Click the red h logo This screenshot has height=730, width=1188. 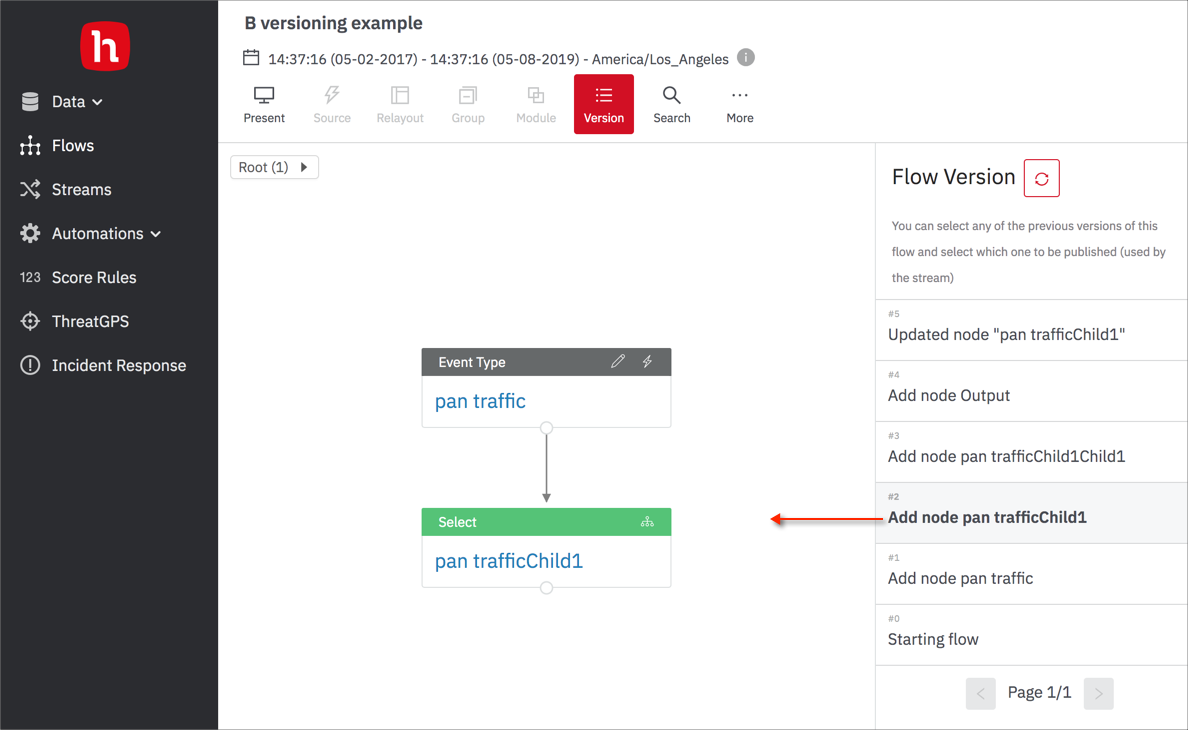coord(105,46)
